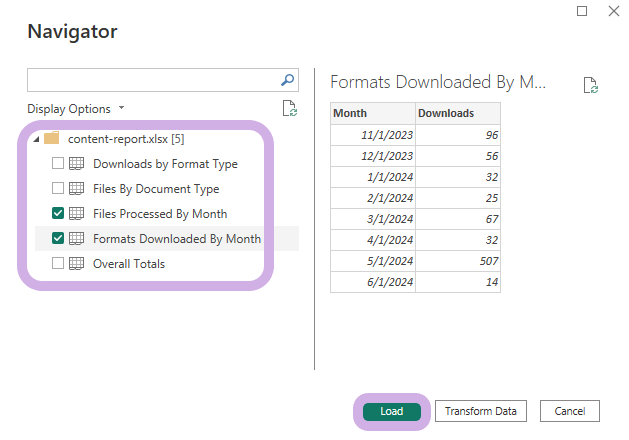This screenshot has width=629, height=440.
Task: Click table icon for Overall Totals
Action: click(76, 264)
